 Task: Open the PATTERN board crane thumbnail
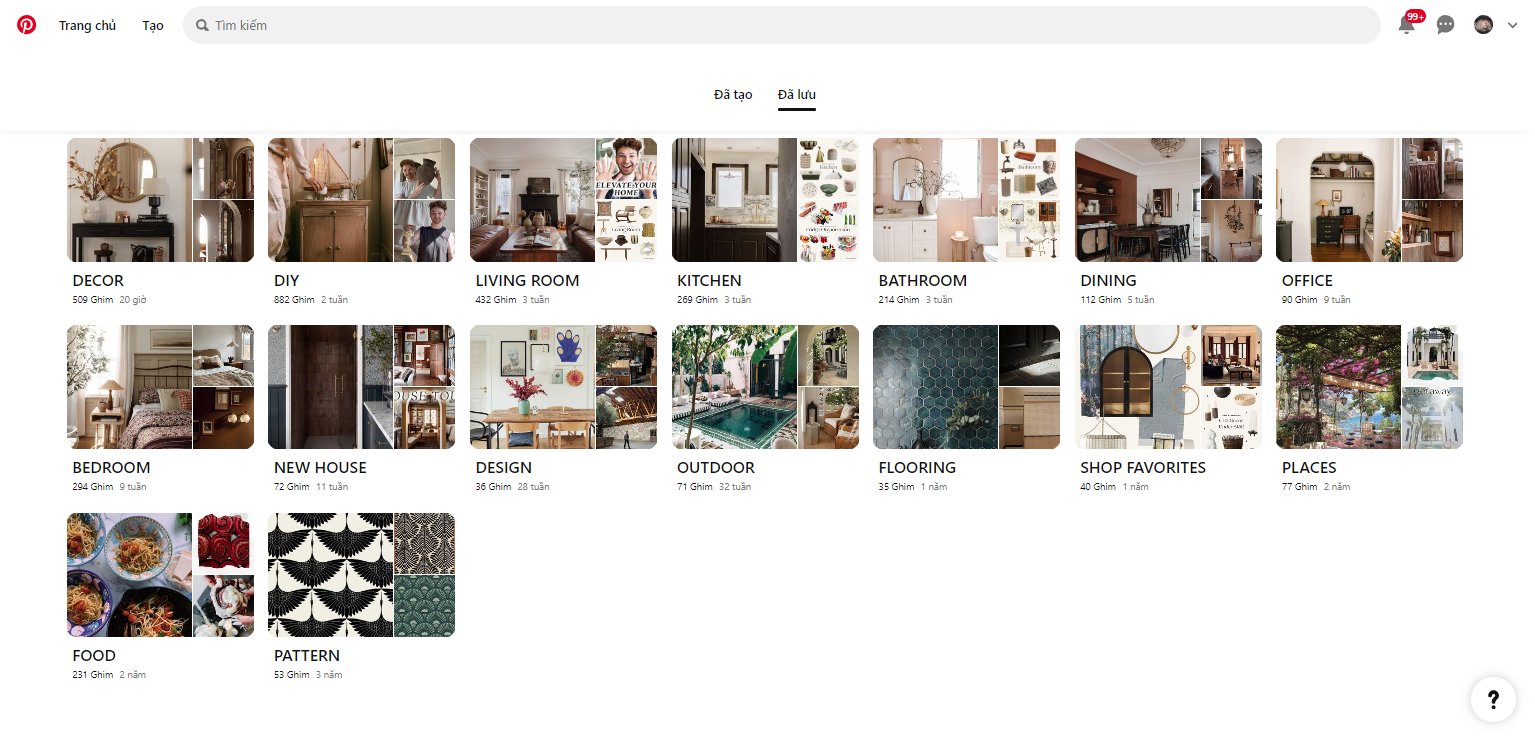point(331,575)
